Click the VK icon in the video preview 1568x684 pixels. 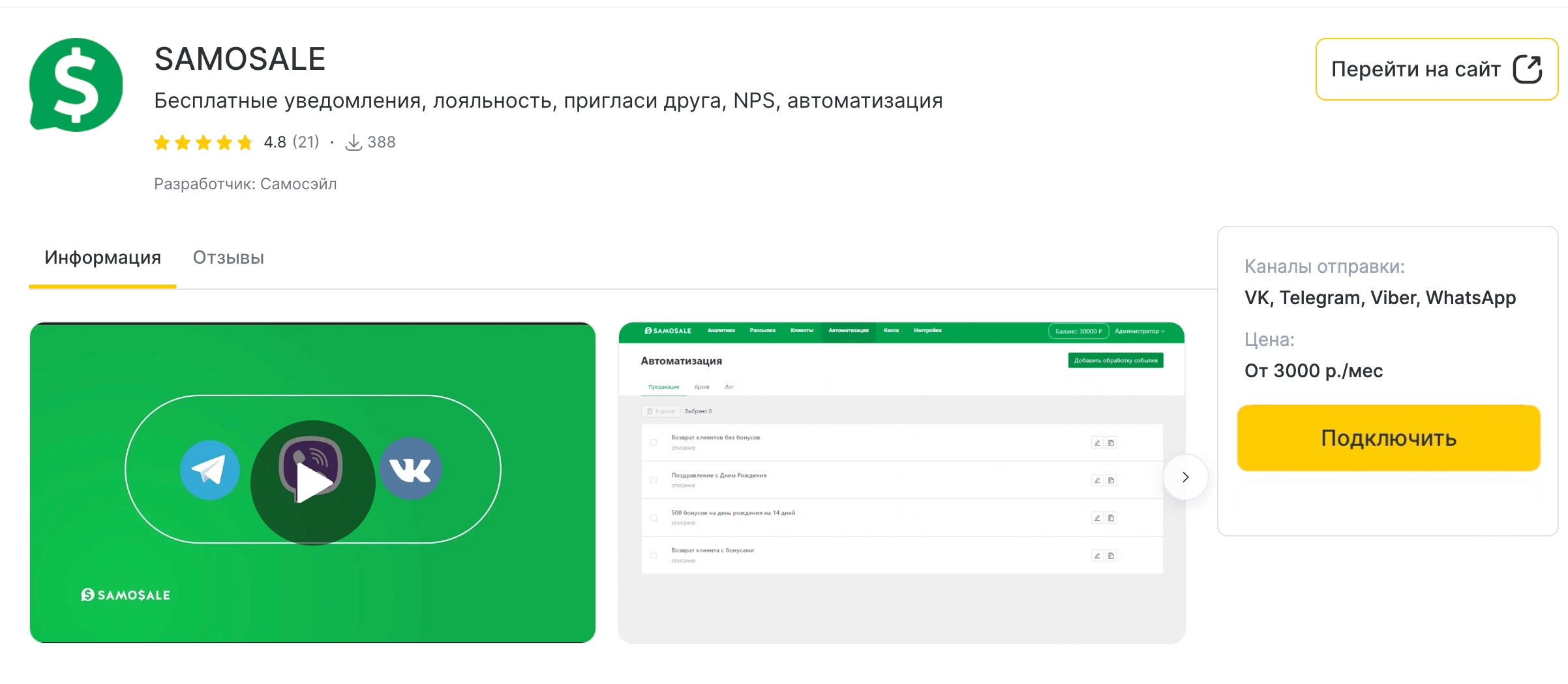pos(410,469)
